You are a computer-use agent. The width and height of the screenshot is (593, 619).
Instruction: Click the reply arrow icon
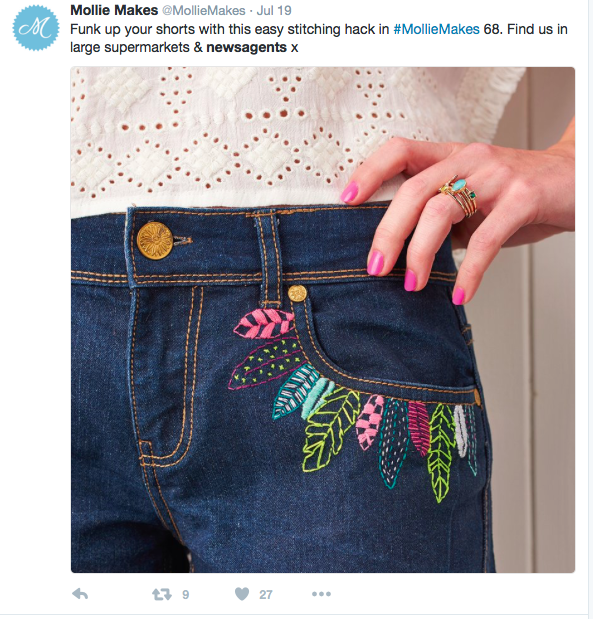pos(80,594)
